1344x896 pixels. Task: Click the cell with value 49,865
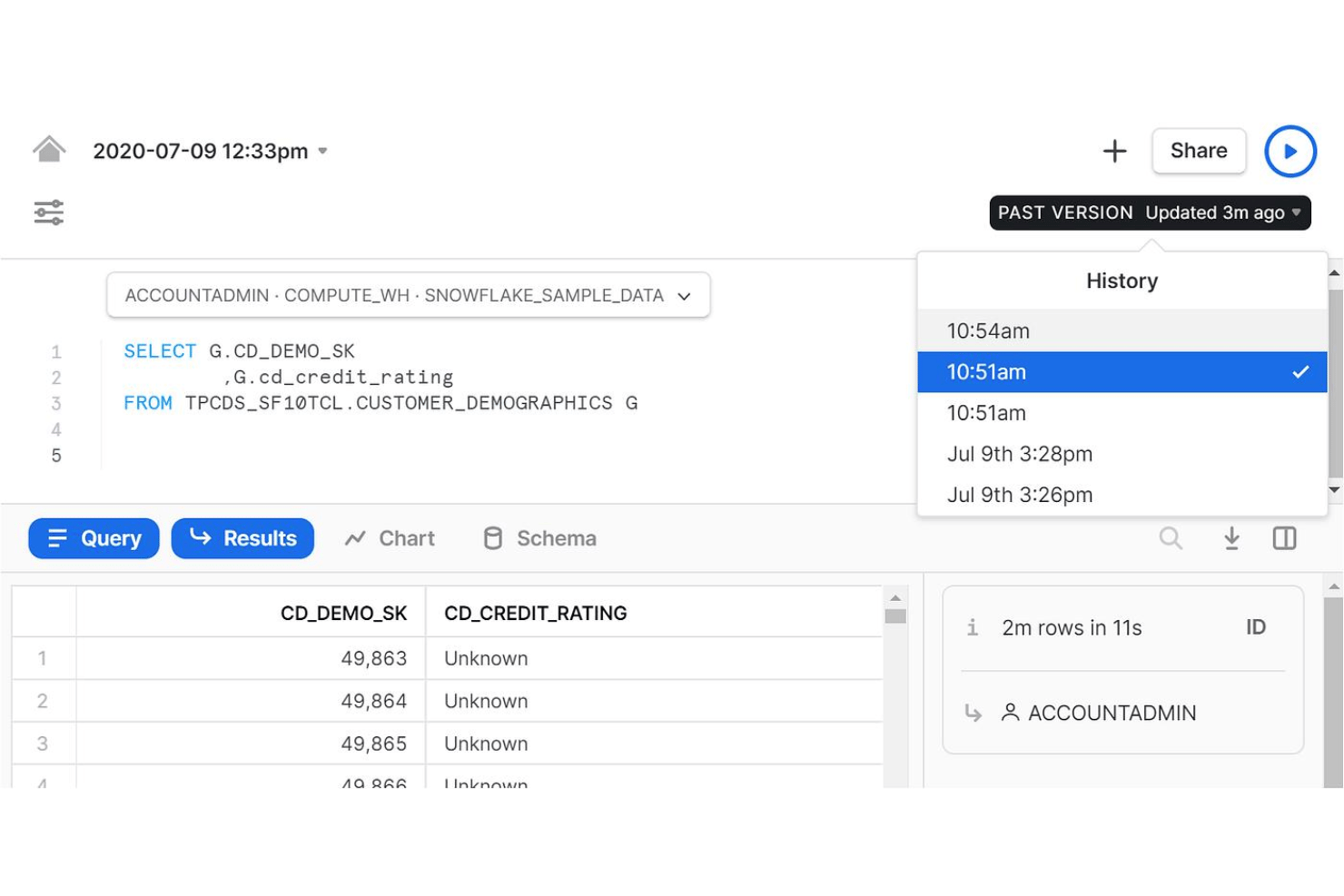252,743
